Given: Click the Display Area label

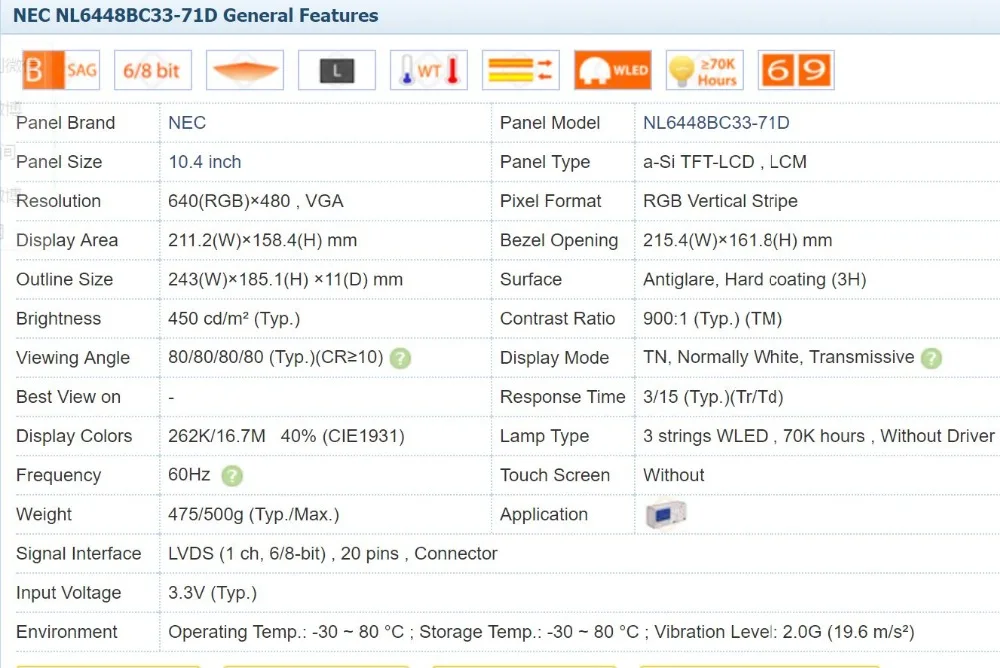Looking at the screenshot, I should tap(67, 241).
